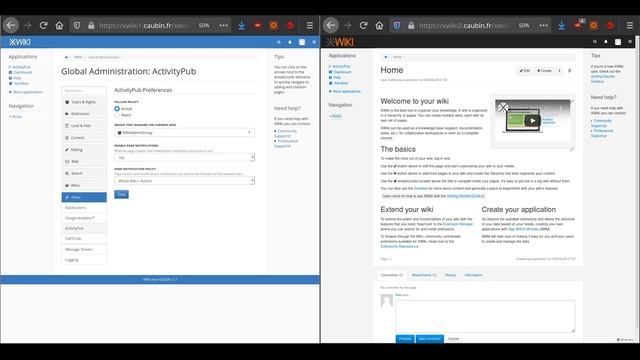Click breadcrumb home icon on Home page

click(x=386, y=57)
